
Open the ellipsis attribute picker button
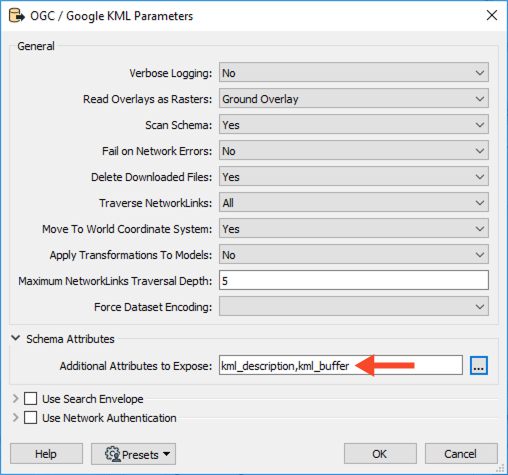[x=479, y=365]
